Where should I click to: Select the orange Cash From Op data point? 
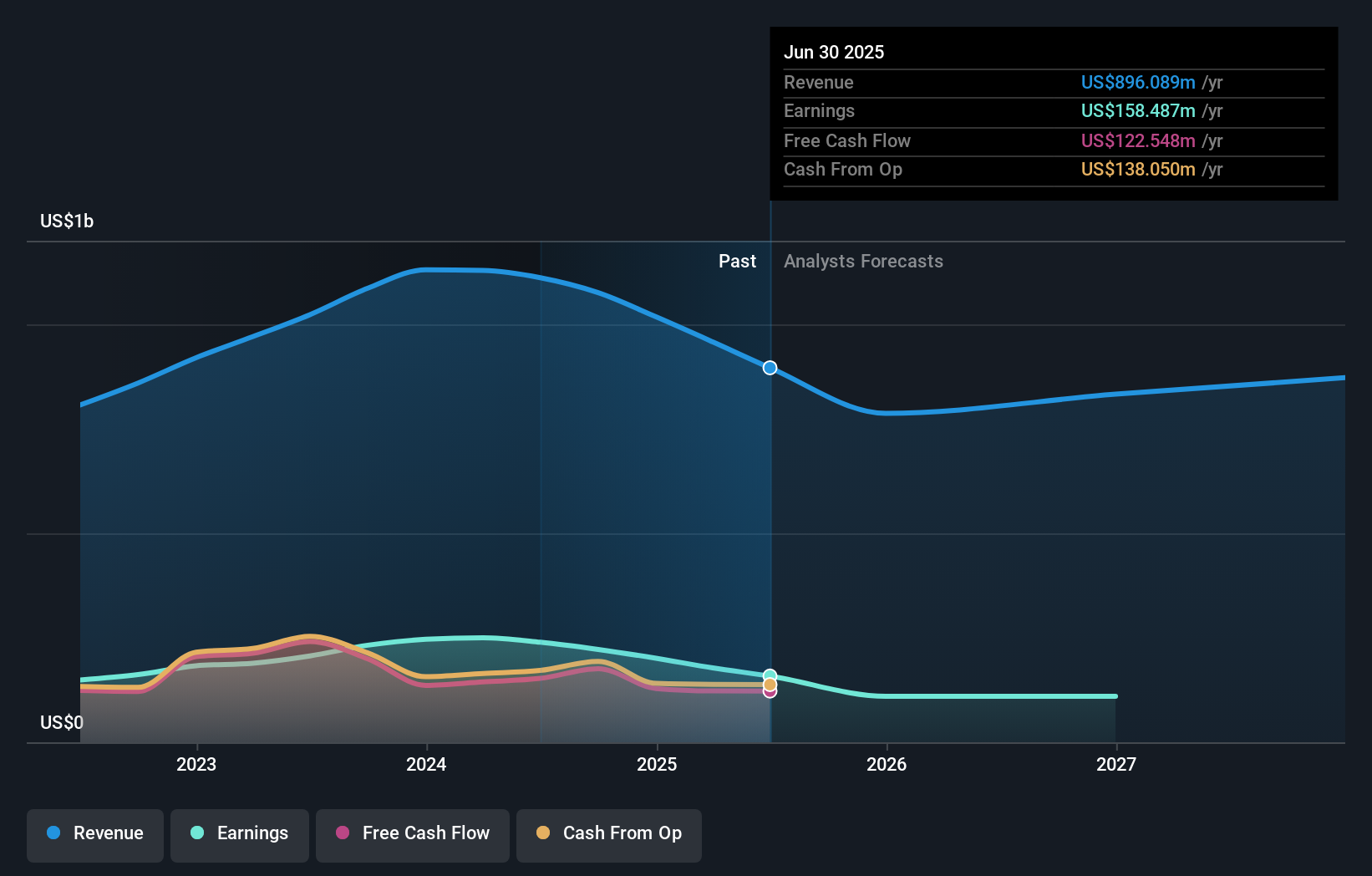pos(770,685)
